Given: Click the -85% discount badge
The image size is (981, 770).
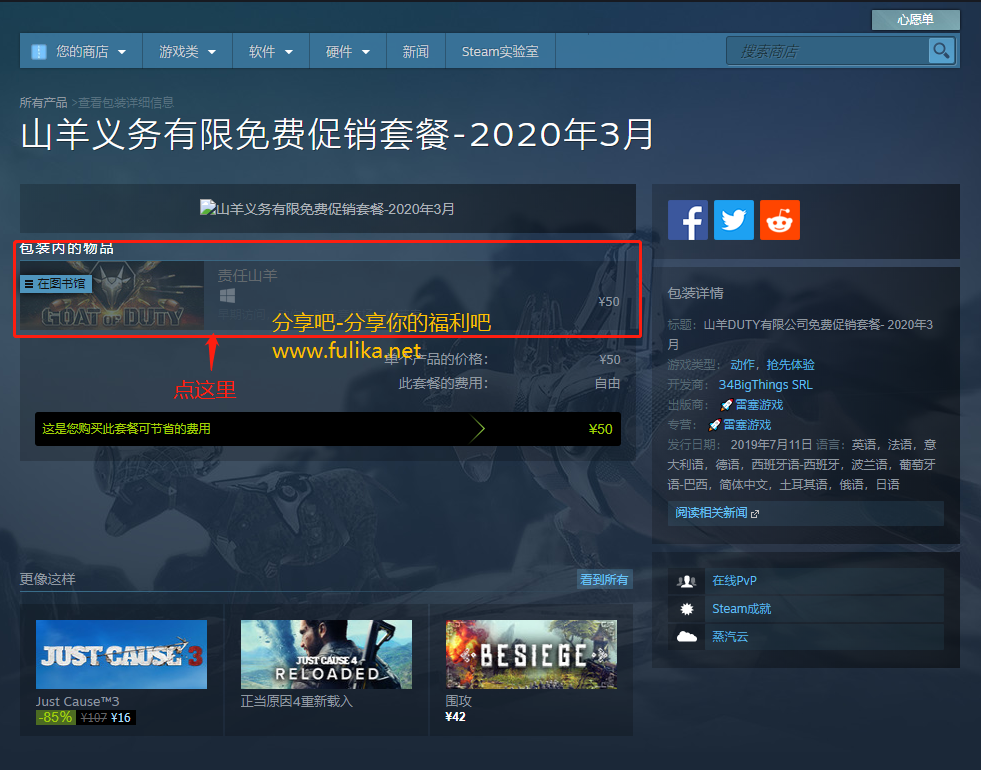Looking at the screenshot, I should coord(56,717).
